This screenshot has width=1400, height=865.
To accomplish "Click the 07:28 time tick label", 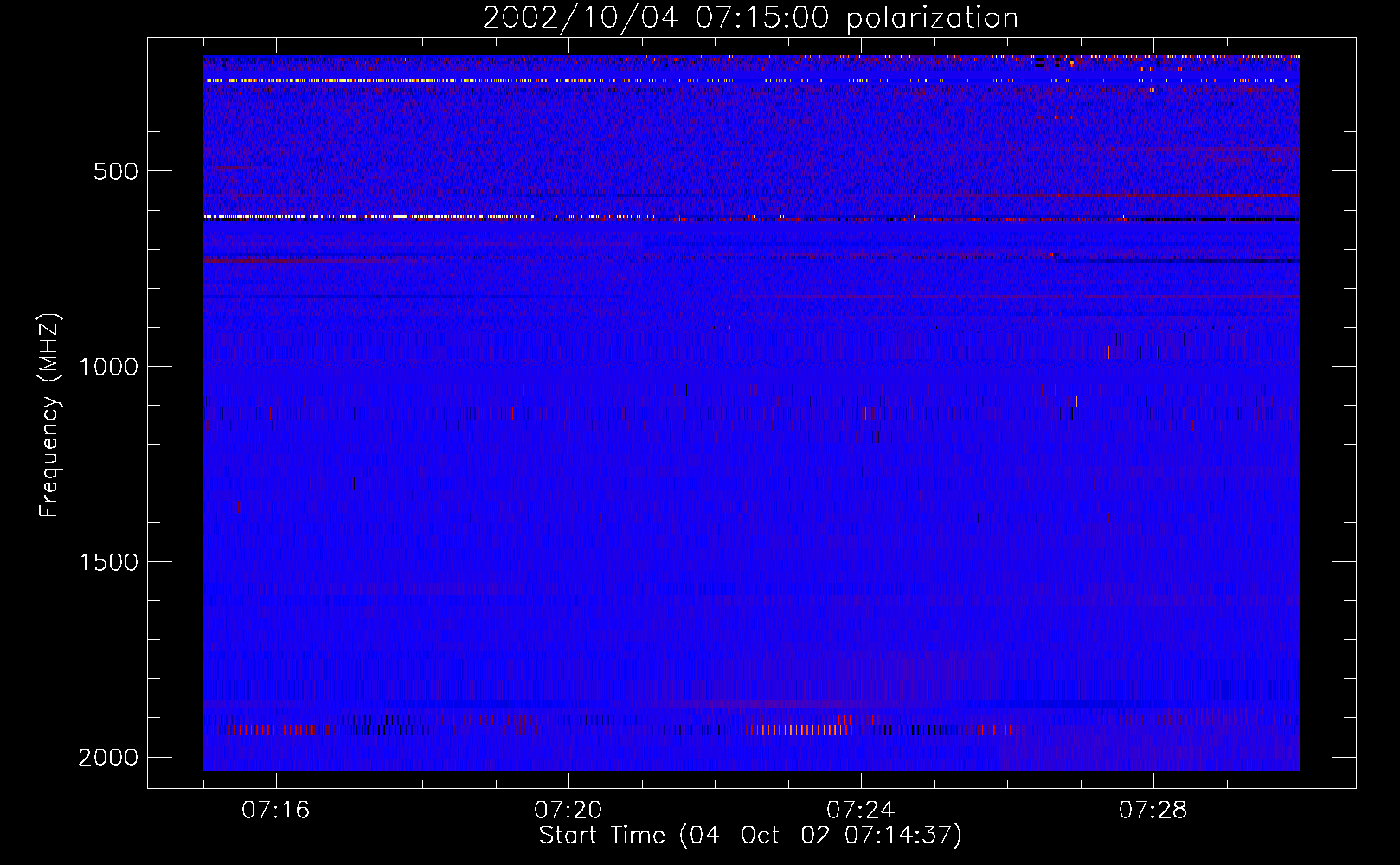I will 1153,811.
